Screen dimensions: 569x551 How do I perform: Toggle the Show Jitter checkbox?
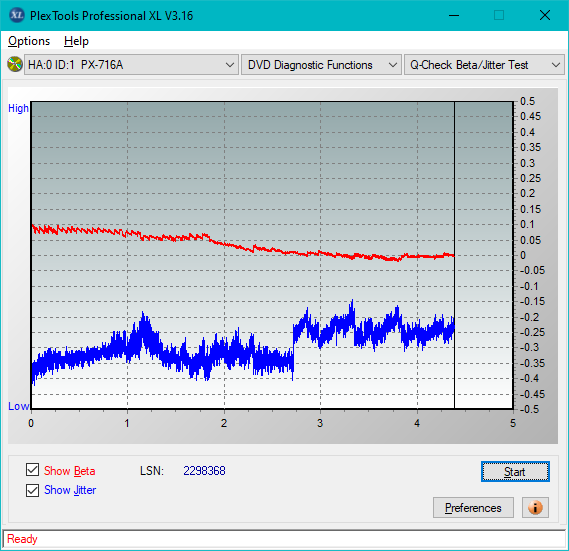(32, 490)
